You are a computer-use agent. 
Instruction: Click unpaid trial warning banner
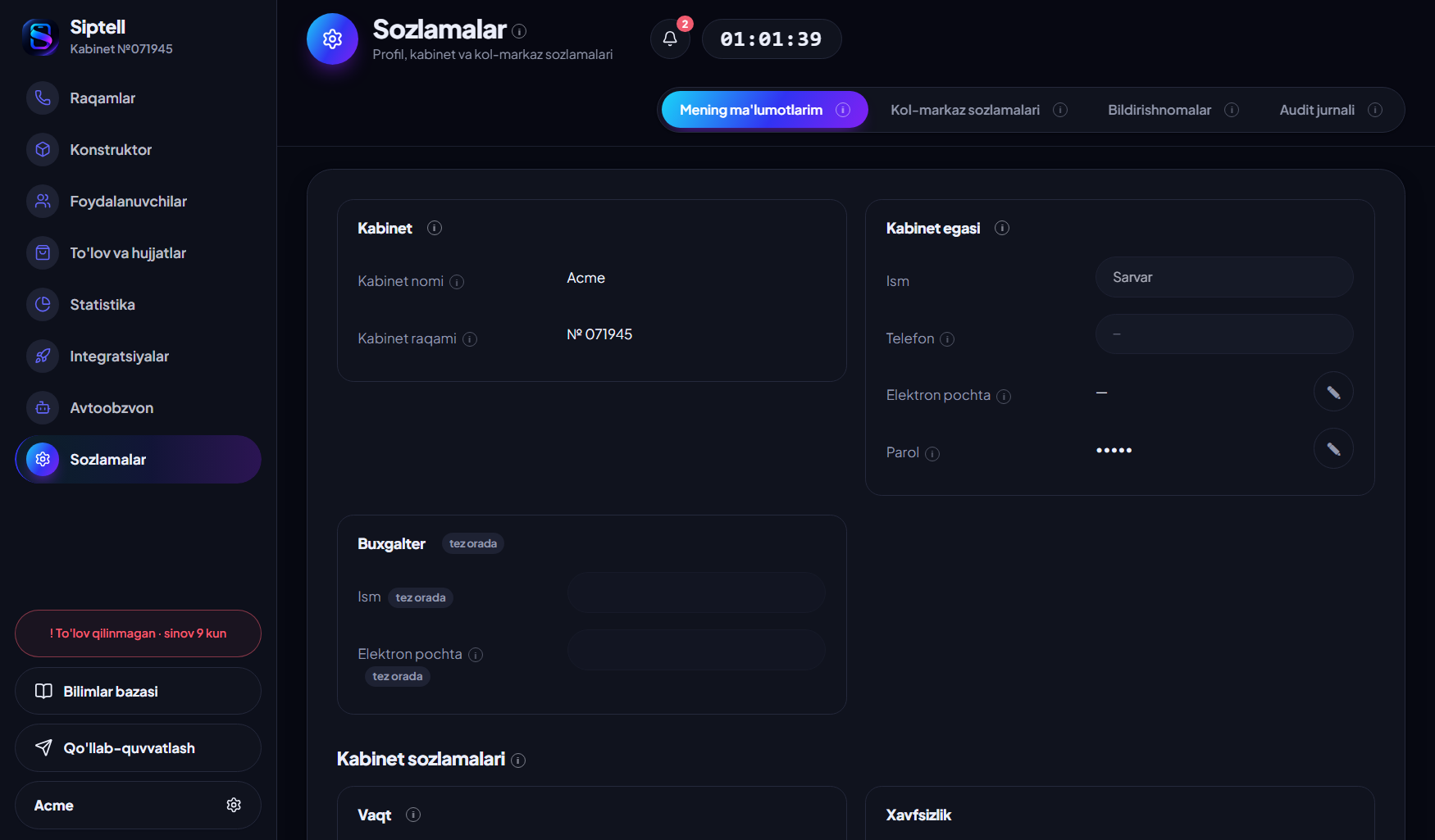138,633
